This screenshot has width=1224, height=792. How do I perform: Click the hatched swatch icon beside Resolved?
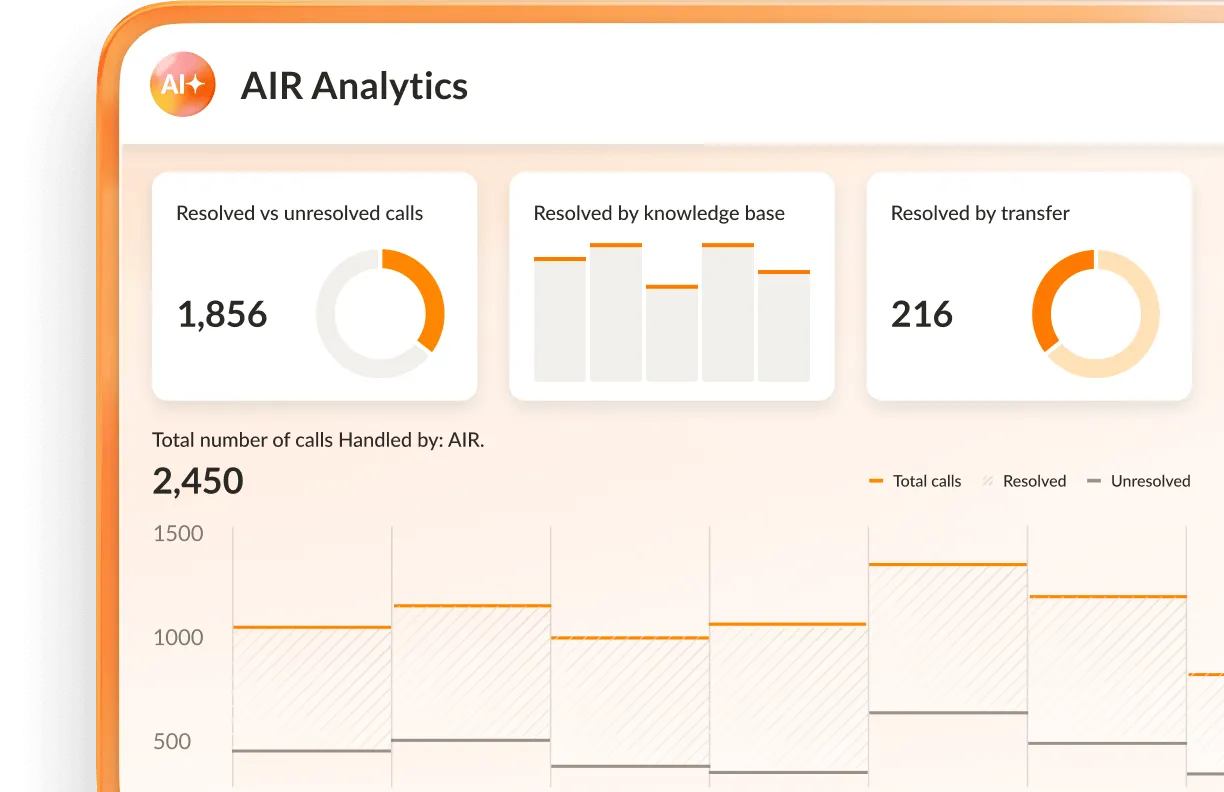point(987,481)
